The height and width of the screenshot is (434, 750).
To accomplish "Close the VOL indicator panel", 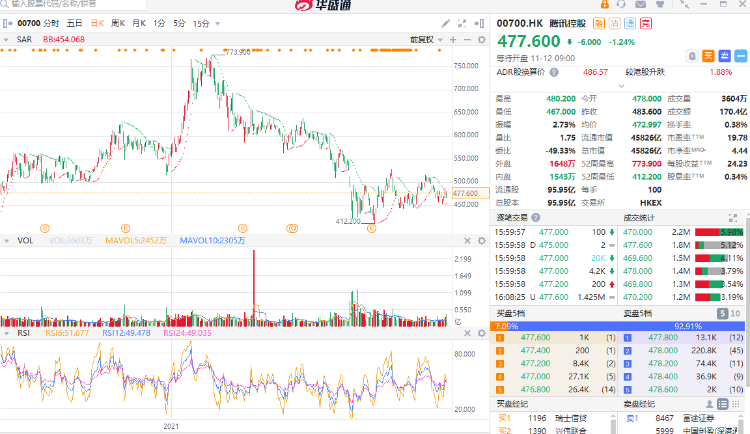I will coord(467,241).
